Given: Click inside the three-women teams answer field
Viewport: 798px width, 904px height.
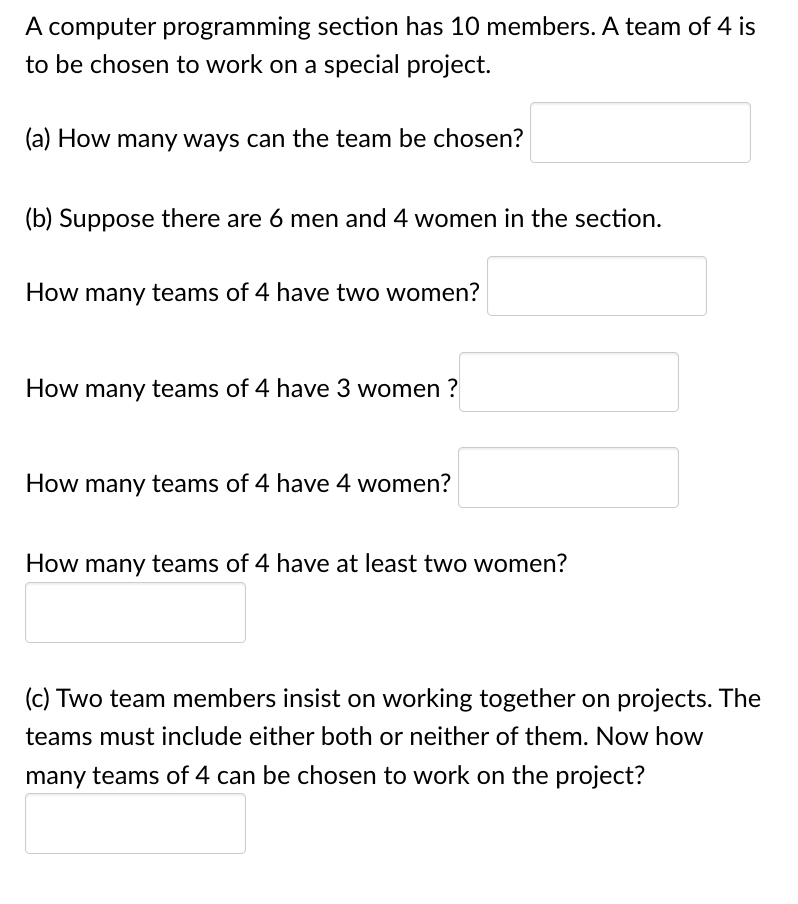Looking at the screenshot, I should (x=568, y=381).
